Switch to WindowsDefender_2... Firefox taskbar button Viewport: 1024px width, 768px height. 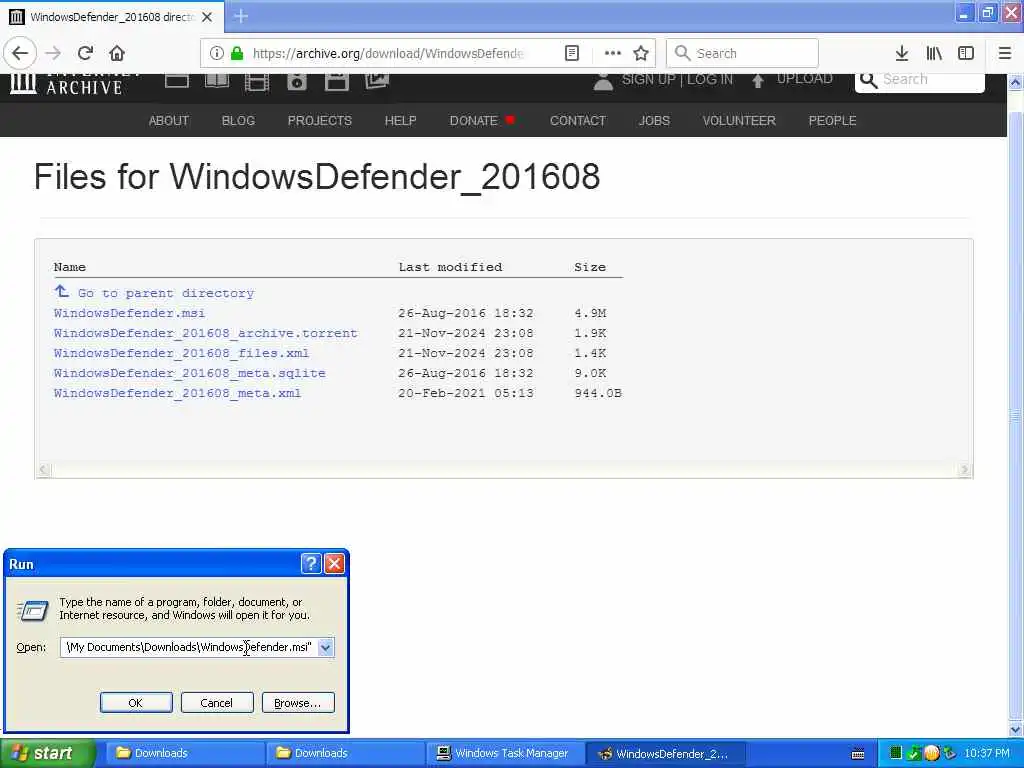tap(665, 754)
